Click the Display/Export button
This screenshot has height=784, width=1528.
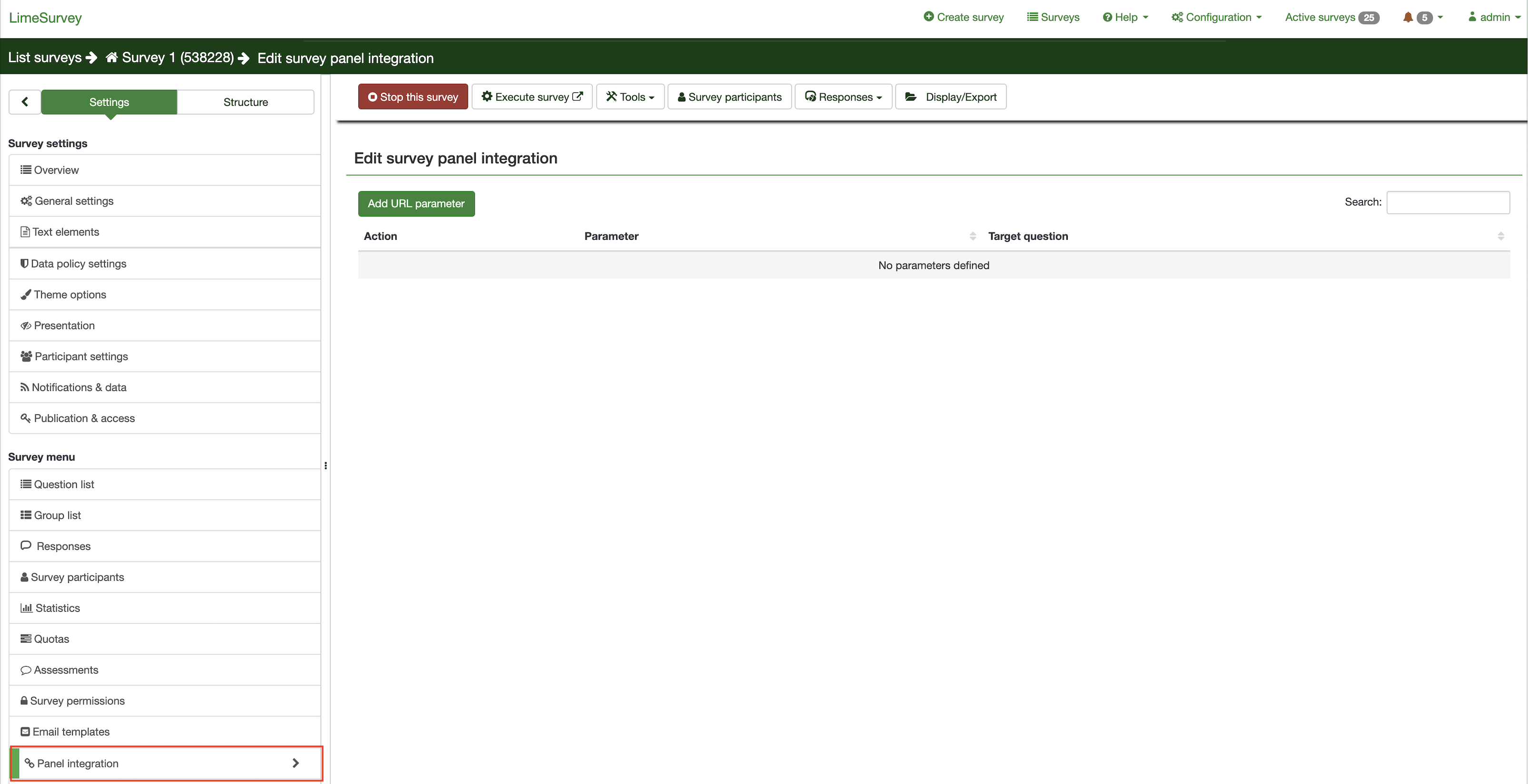point(951,97)
